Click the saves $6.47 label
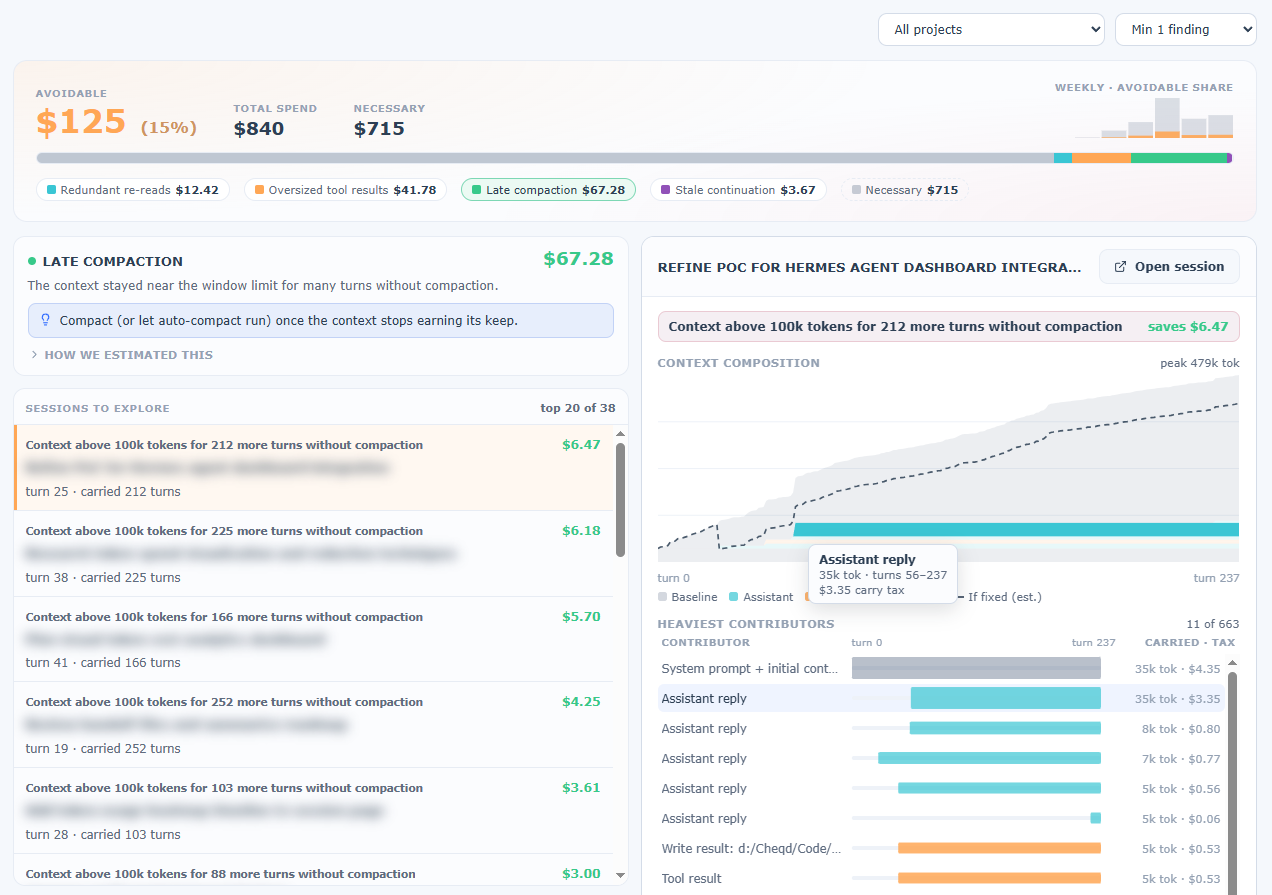 pyautogui.click(x=1188, y=327)
